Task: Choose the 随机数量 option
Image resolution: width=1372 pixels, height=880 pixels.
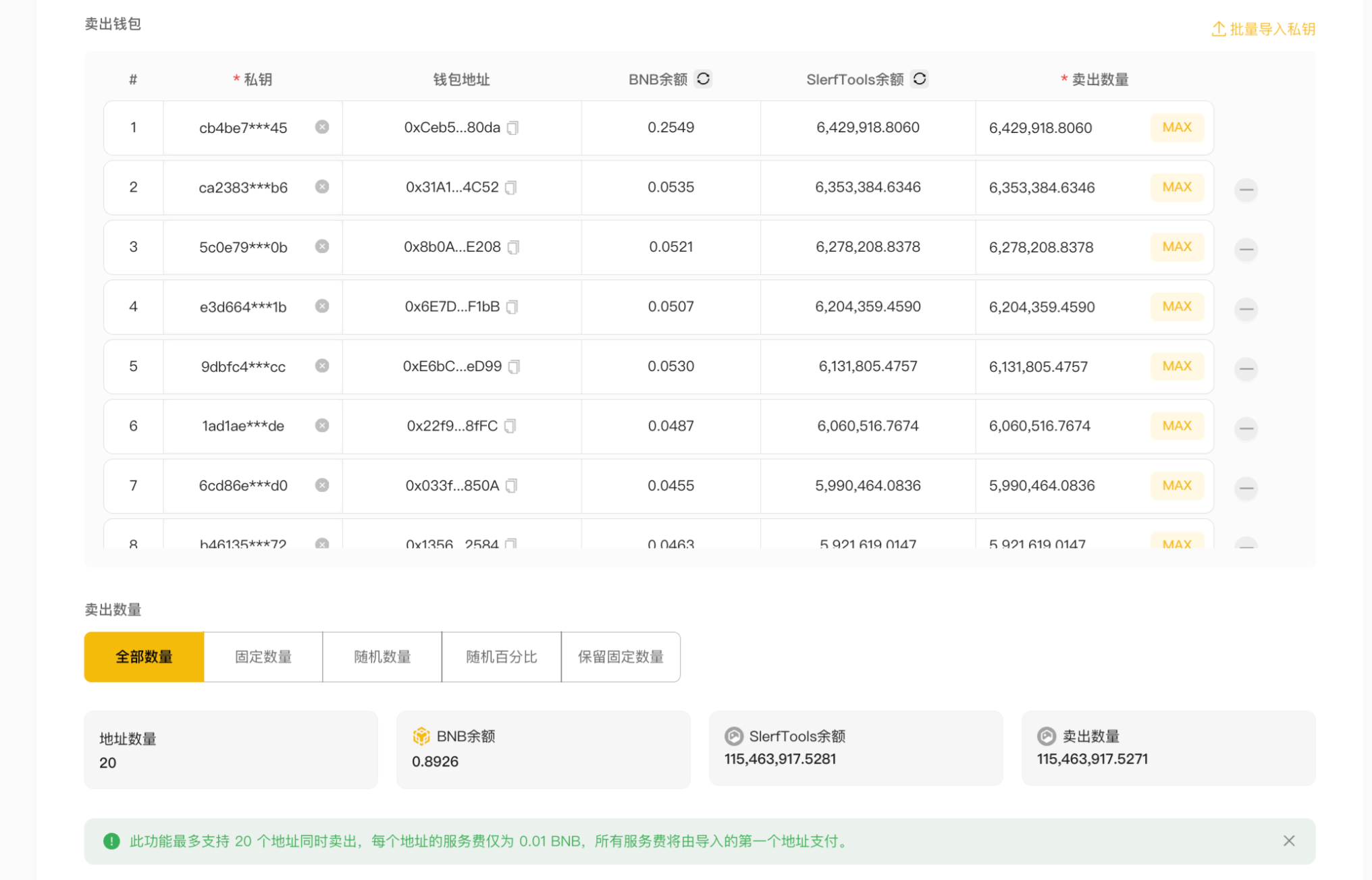Action: (x=382, y=657)
